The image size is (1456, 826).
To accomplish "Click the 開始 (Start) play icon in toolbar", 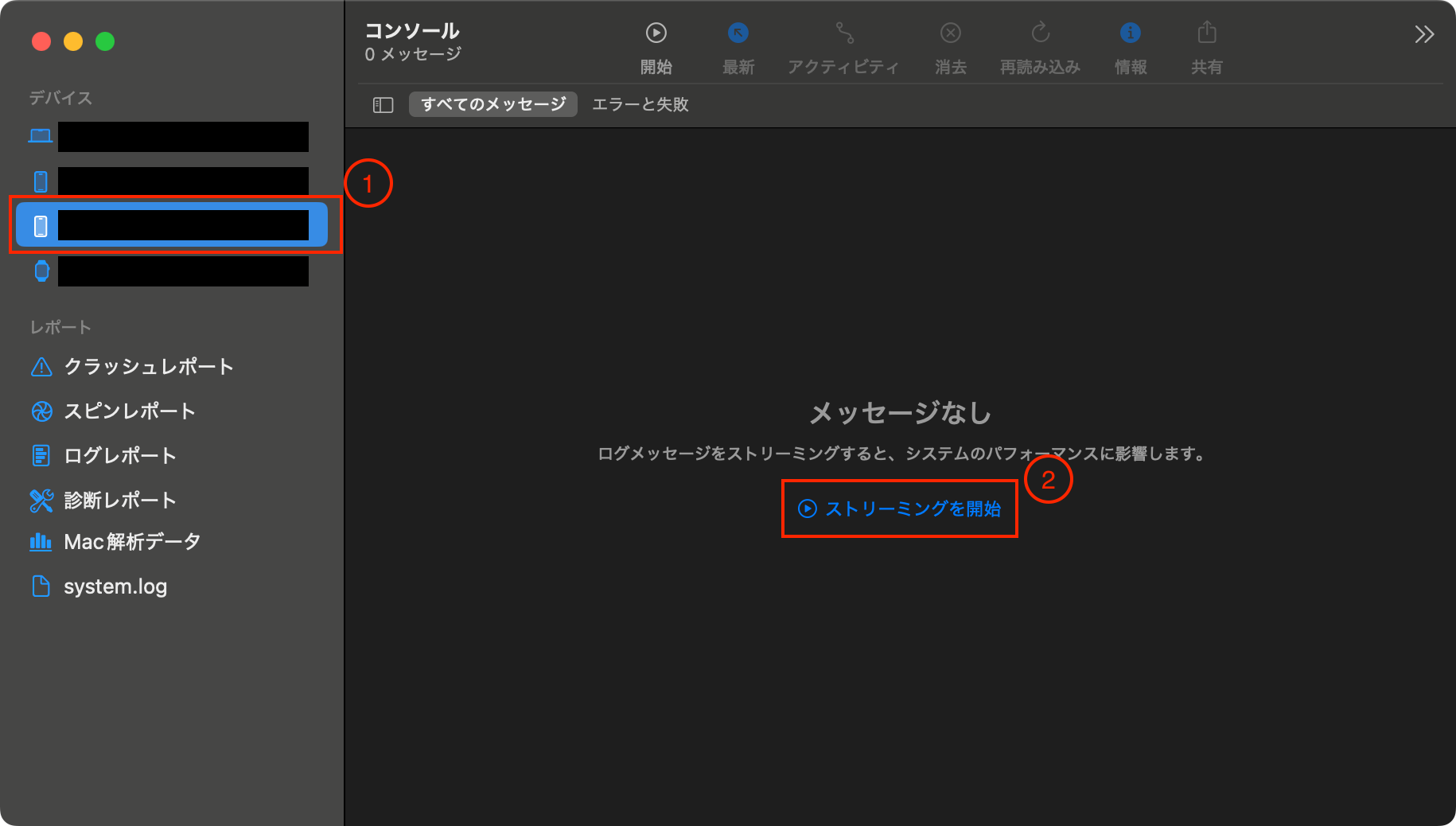I will [x=656, y=33].
